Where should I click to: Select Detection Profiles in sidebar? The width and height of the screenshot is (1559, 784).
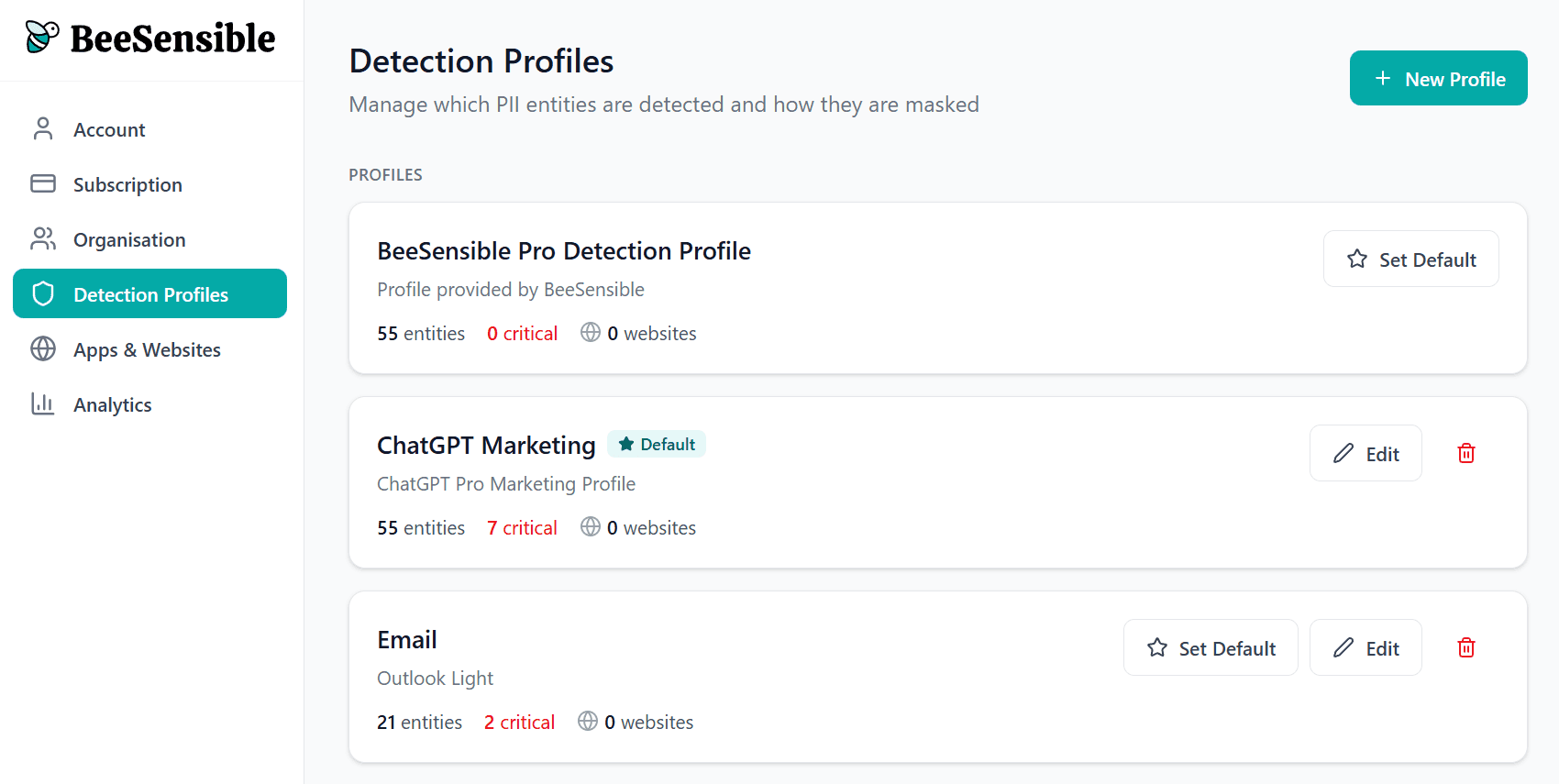150,294
